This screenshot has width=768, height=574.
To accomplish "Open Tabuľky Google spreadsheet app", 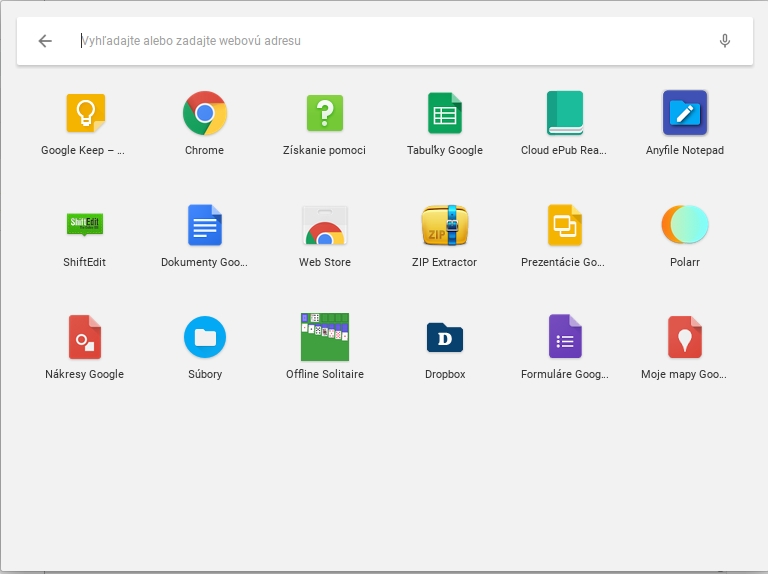I will [x=445, y=114].
